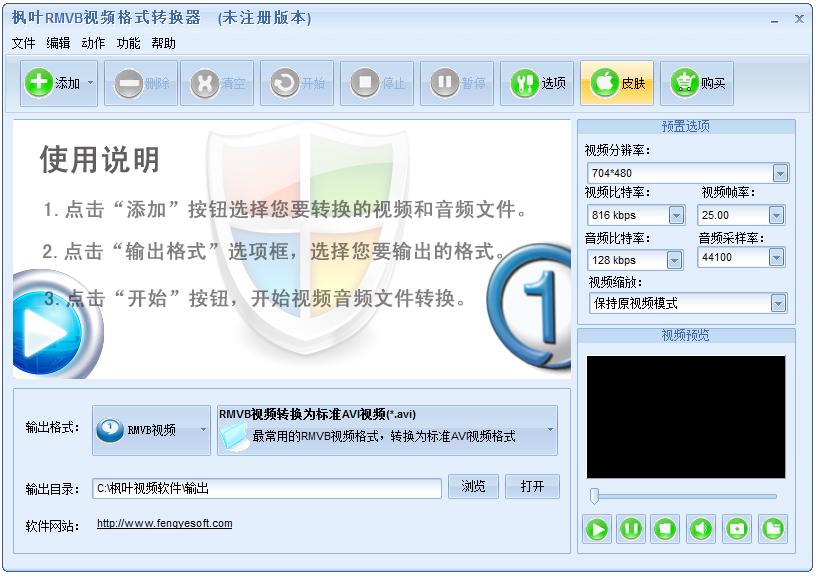
Task: Mute audio with the speaker icon
Action: (699, 529)
